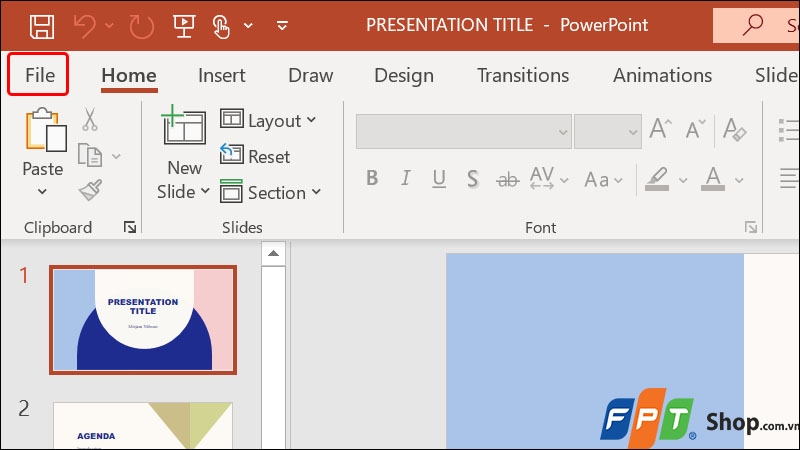Click text highlight color pen
This screenshot has width=800, height=450.
[657, 179]
